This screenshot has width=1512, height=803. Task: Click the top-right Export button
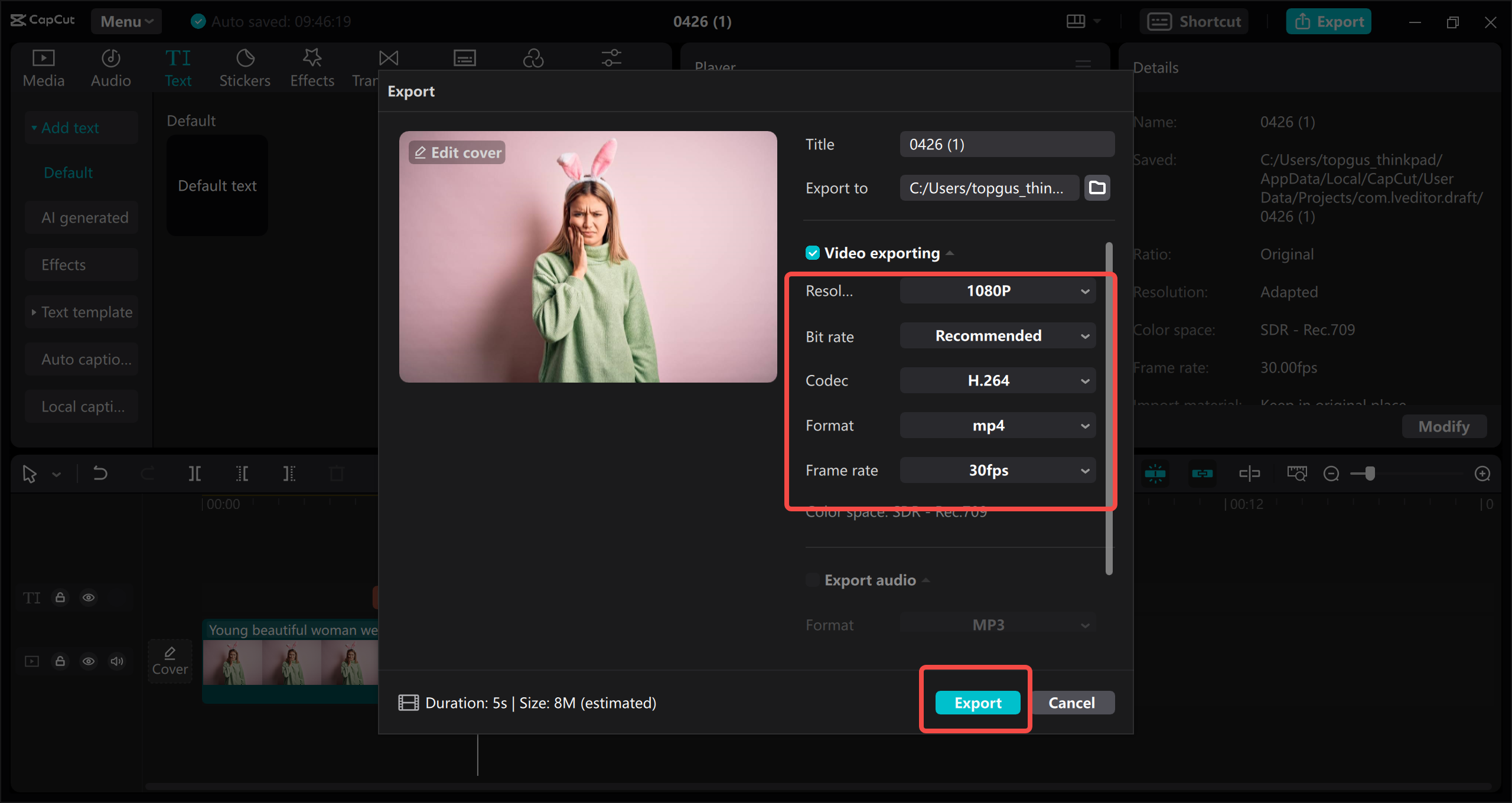tap(1329, 21)
